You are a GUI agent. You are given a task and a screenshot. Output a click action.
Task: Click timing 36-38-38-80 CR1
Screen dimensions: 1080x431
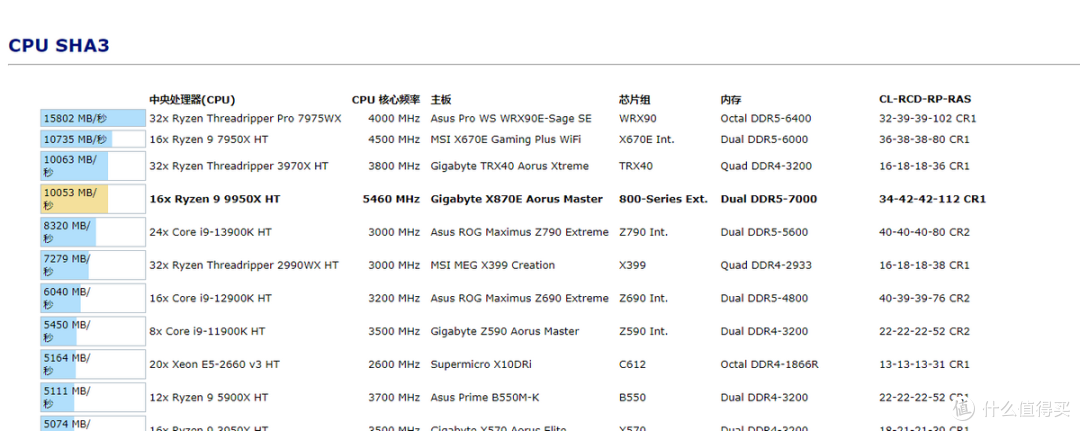(x=924, y=140)
